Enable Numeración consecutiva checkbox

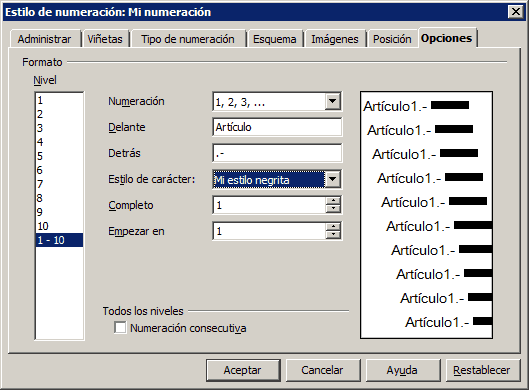120,328
